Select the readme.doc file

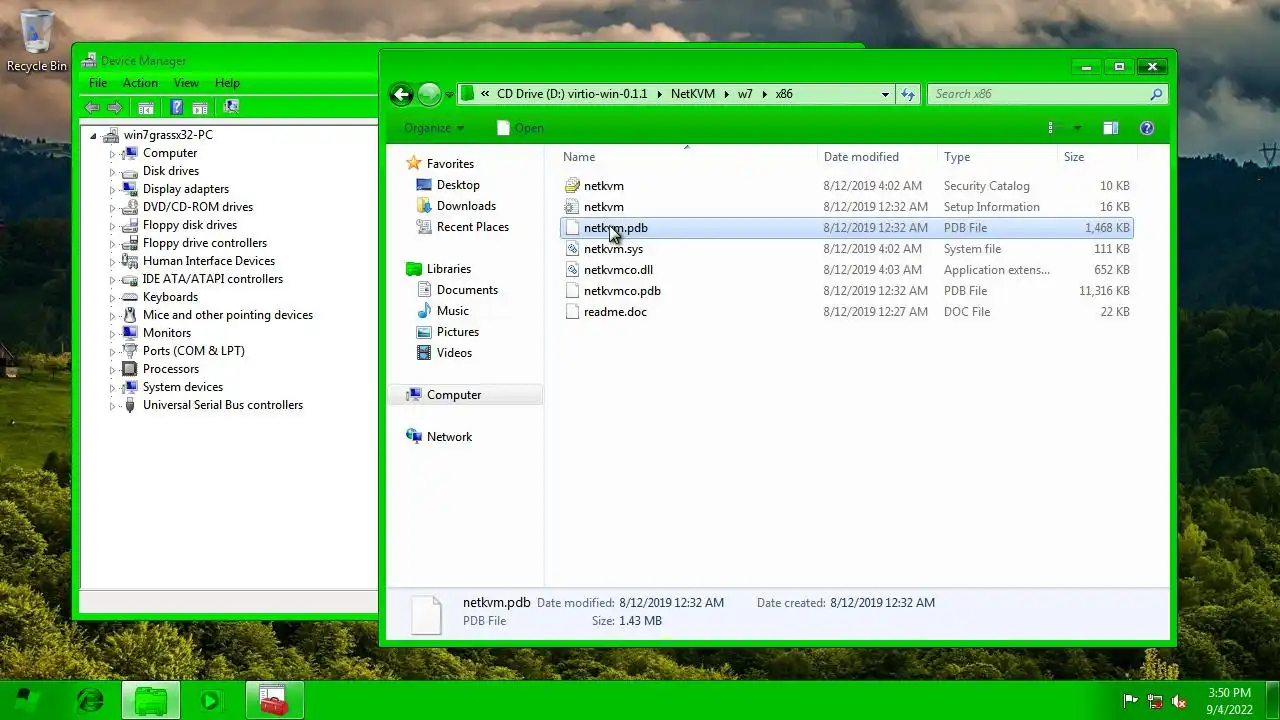pos(846,312)
